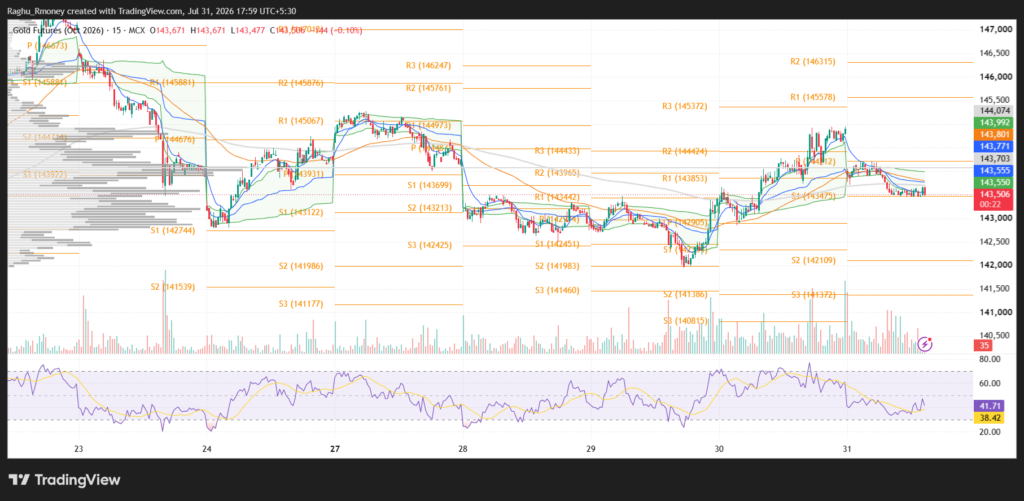Click the 146,000 price axis label
The image size is (1024, 501).
point(995,76)
